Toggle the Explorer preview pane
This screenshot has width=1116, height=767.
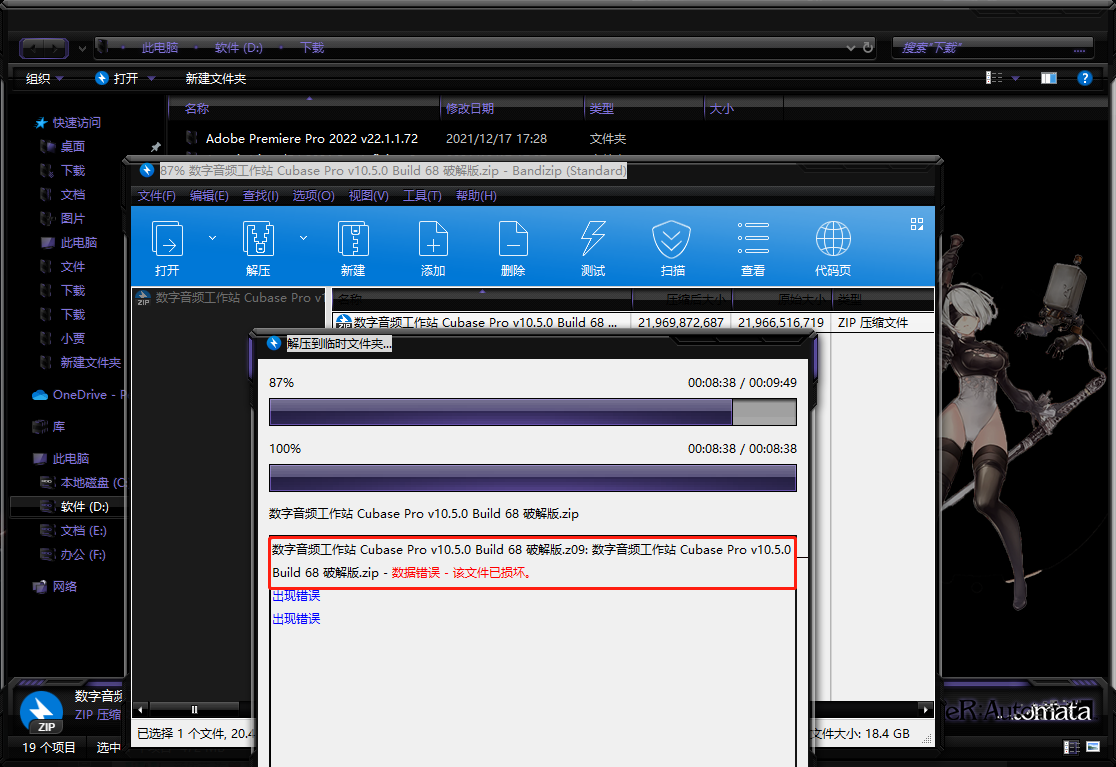[1048, 78]
